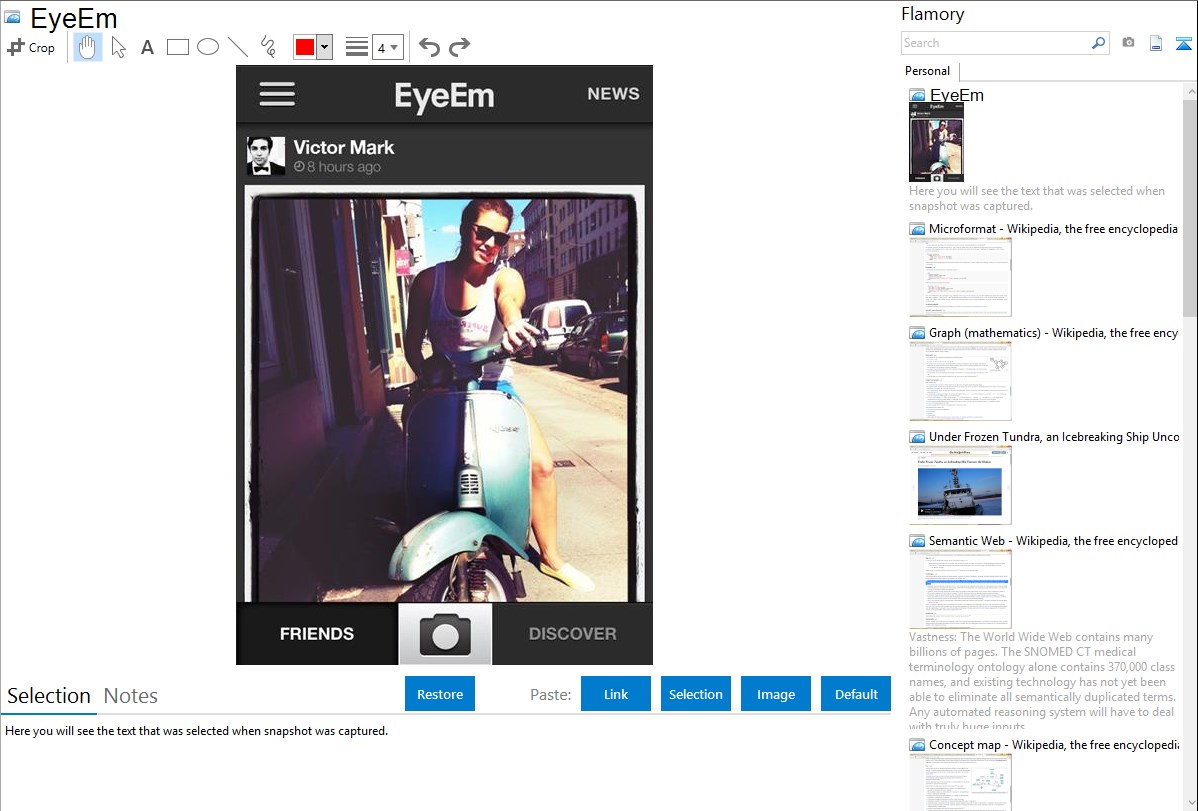
Task: Click the icon beside Microformat entry
Action: (917, 229)
